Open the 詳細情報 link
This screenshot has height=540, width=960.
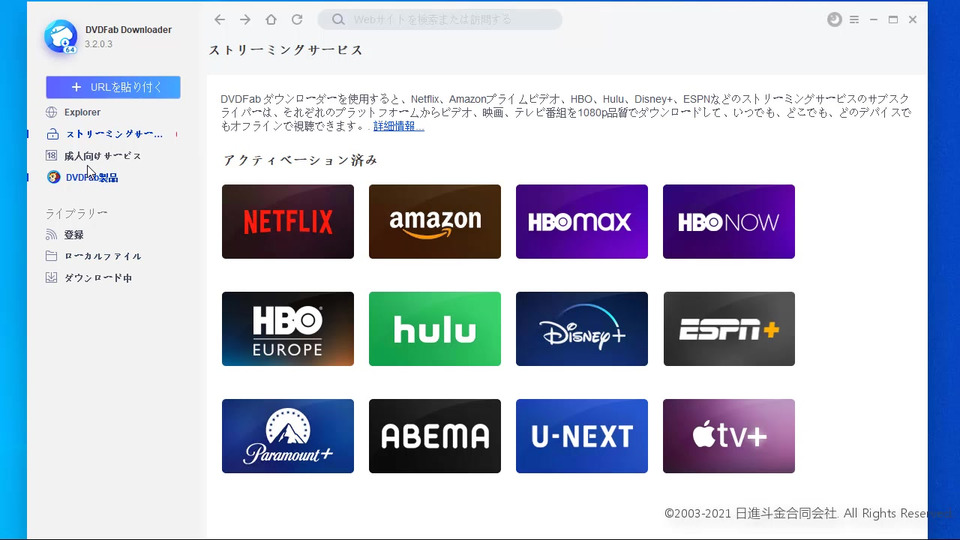399,126
